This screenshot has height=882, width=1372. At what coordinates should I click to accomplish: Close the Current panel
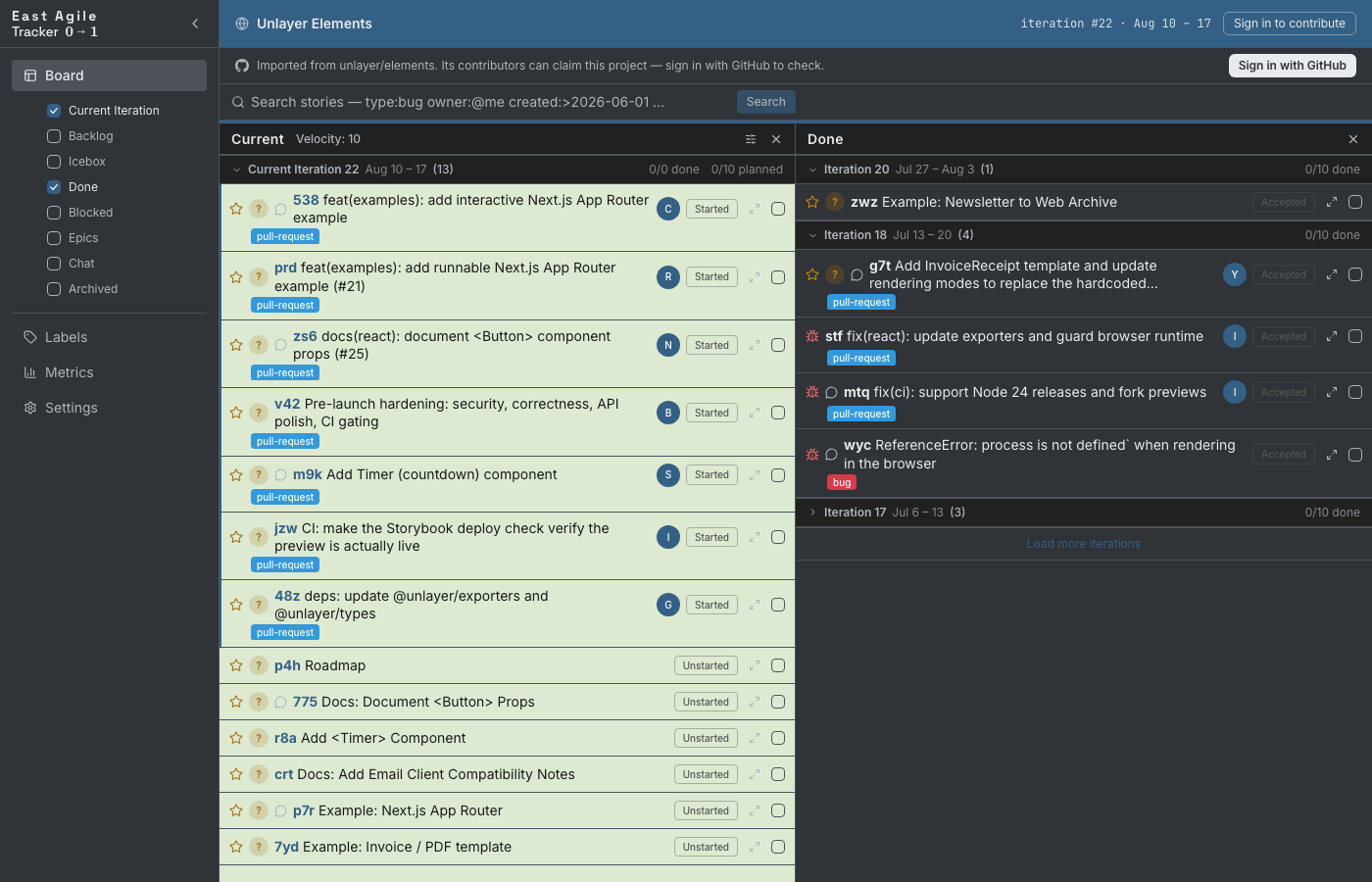pos(776,139)
